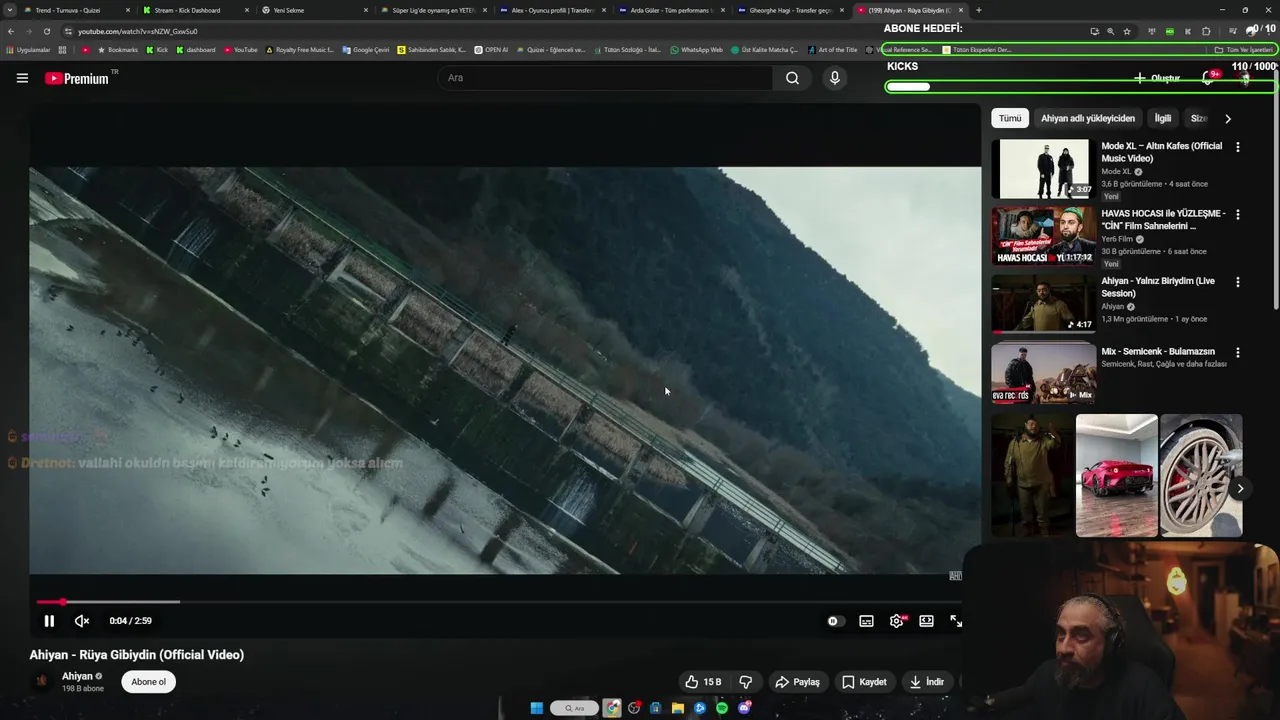Select the Tümü filter chip
The image size is (1280, 720).
[1010, 118]
